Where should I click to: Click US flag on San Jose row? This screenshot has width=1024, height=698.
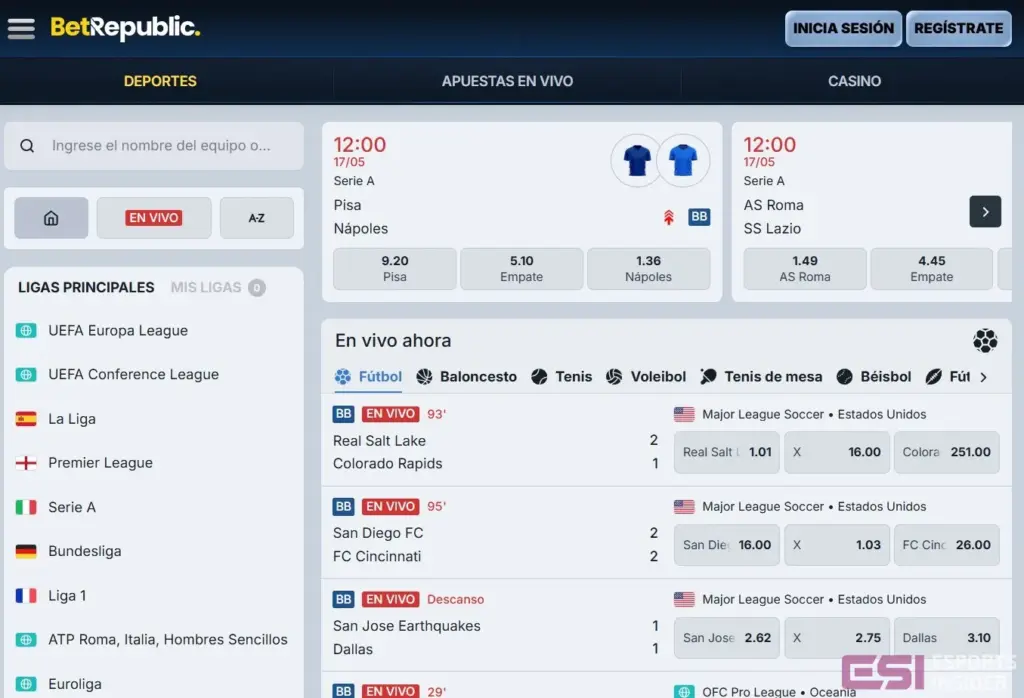coord(684,599)
